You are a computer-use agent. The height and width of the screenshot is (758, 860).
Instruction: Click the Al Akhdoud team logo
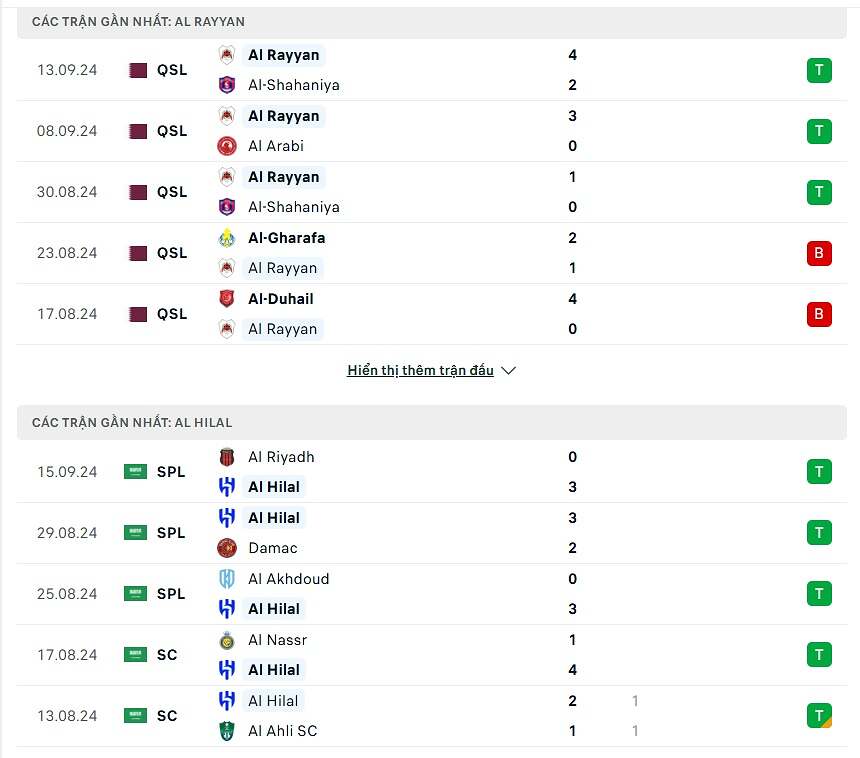click(x=227, y=579)
